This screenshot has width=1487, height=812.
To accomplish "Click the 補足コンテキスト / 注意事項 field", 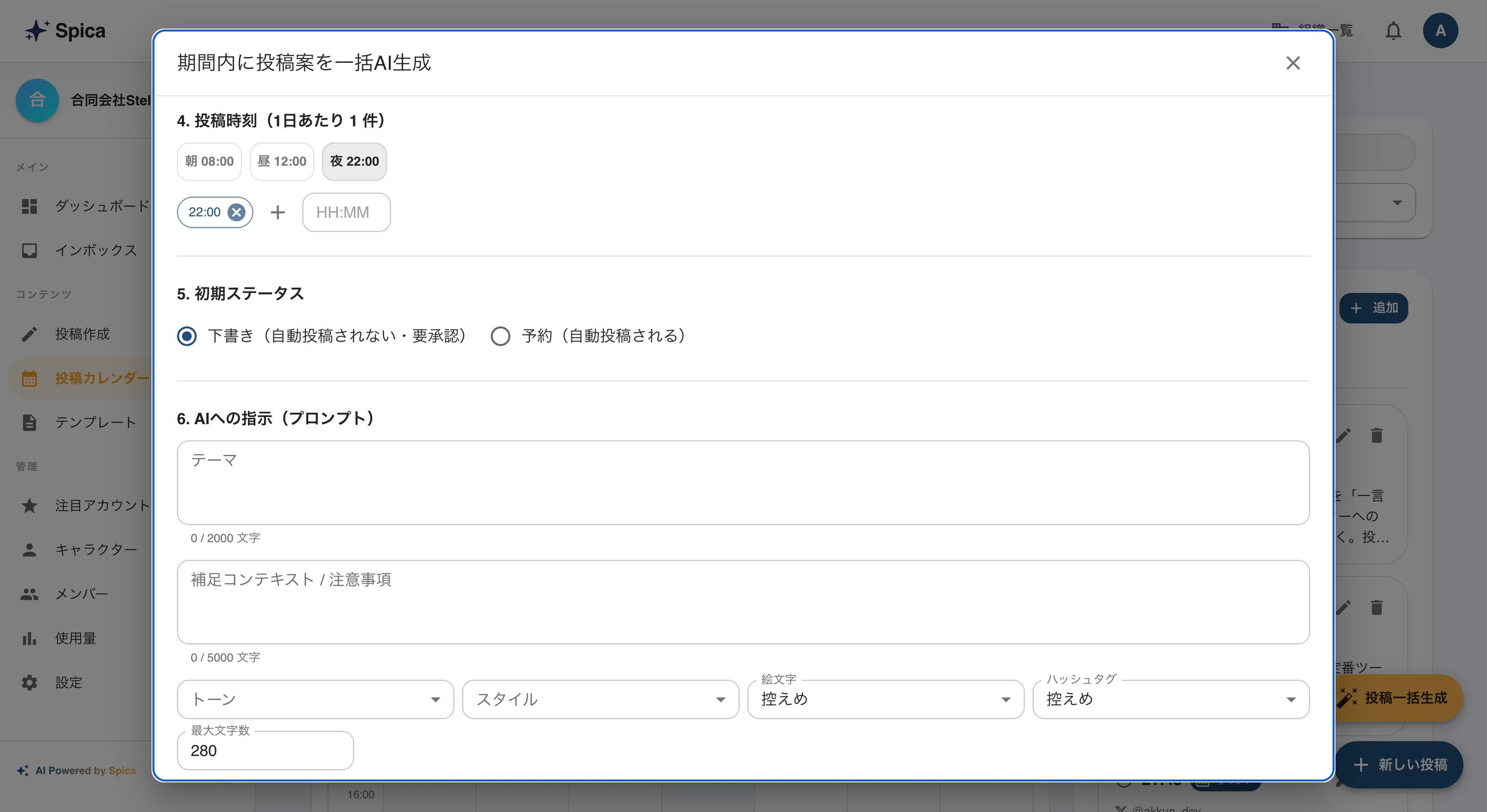I will coord(743,602).
